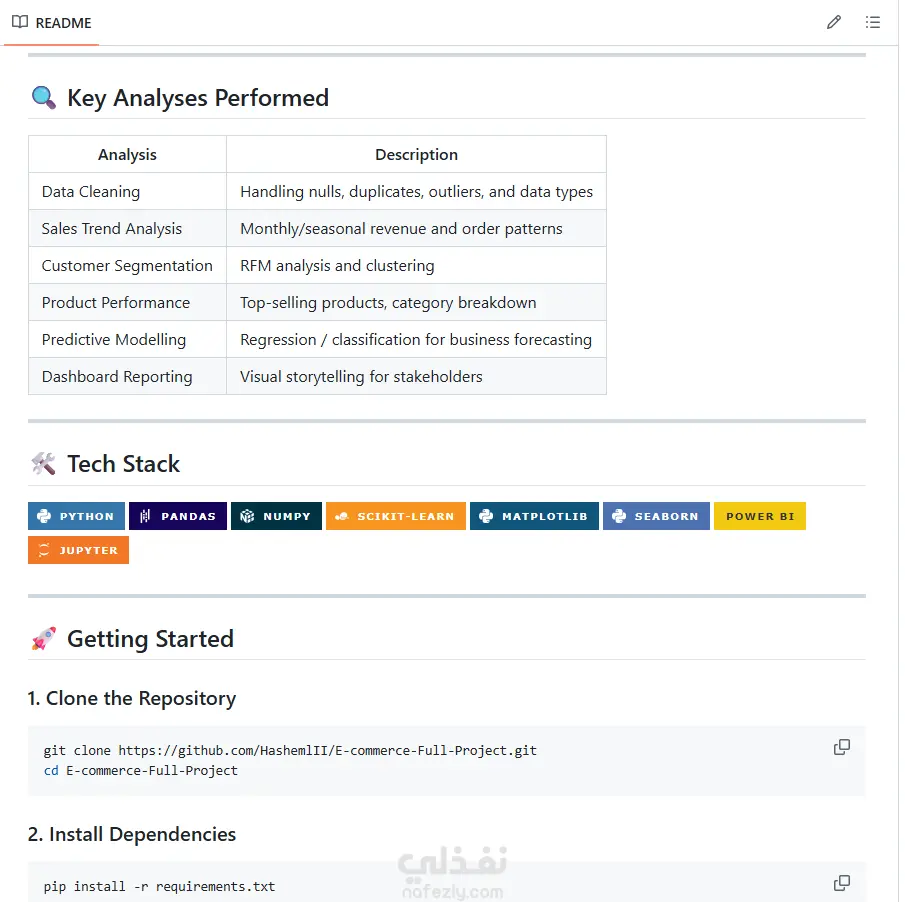Click the Key Analyses Performed heading

tap(198, 98)
